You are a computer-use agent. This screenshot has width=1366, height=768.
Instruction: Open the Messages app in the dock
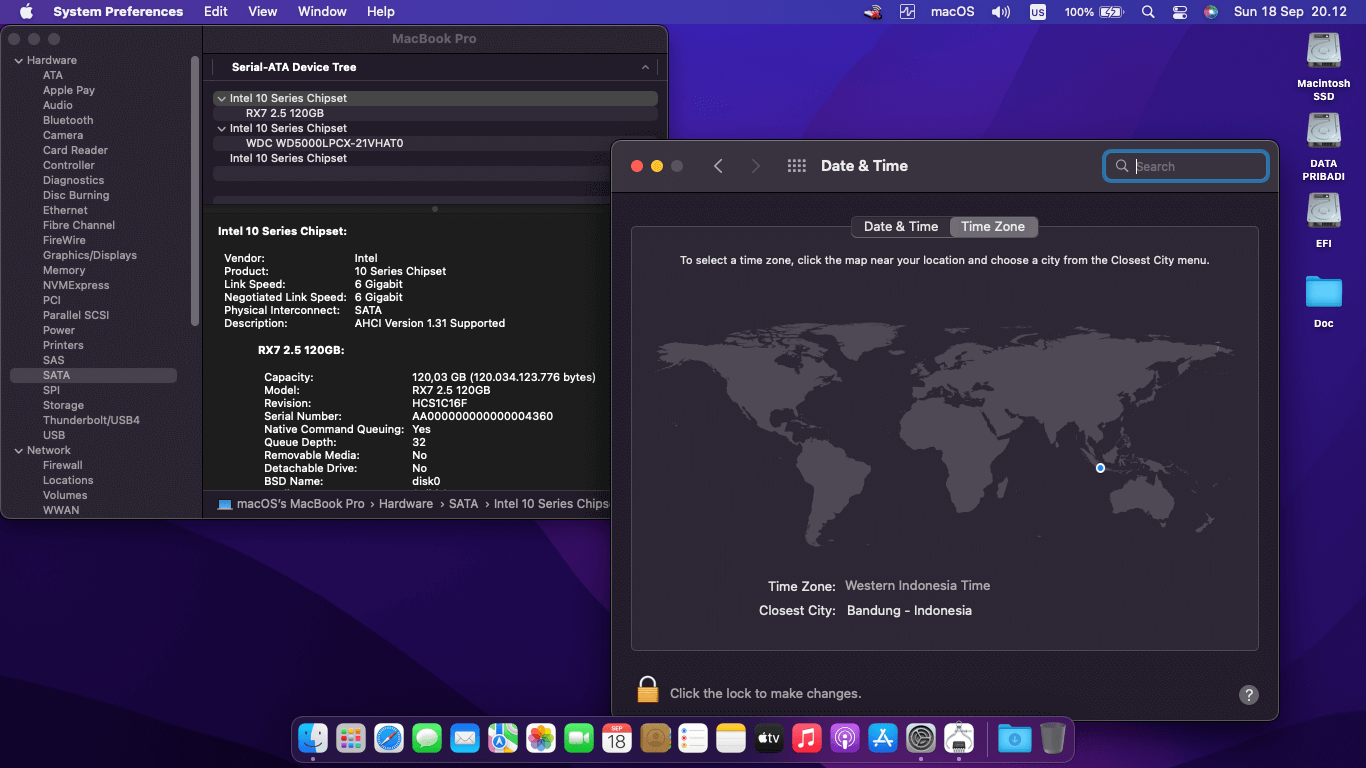click(427, 739)
